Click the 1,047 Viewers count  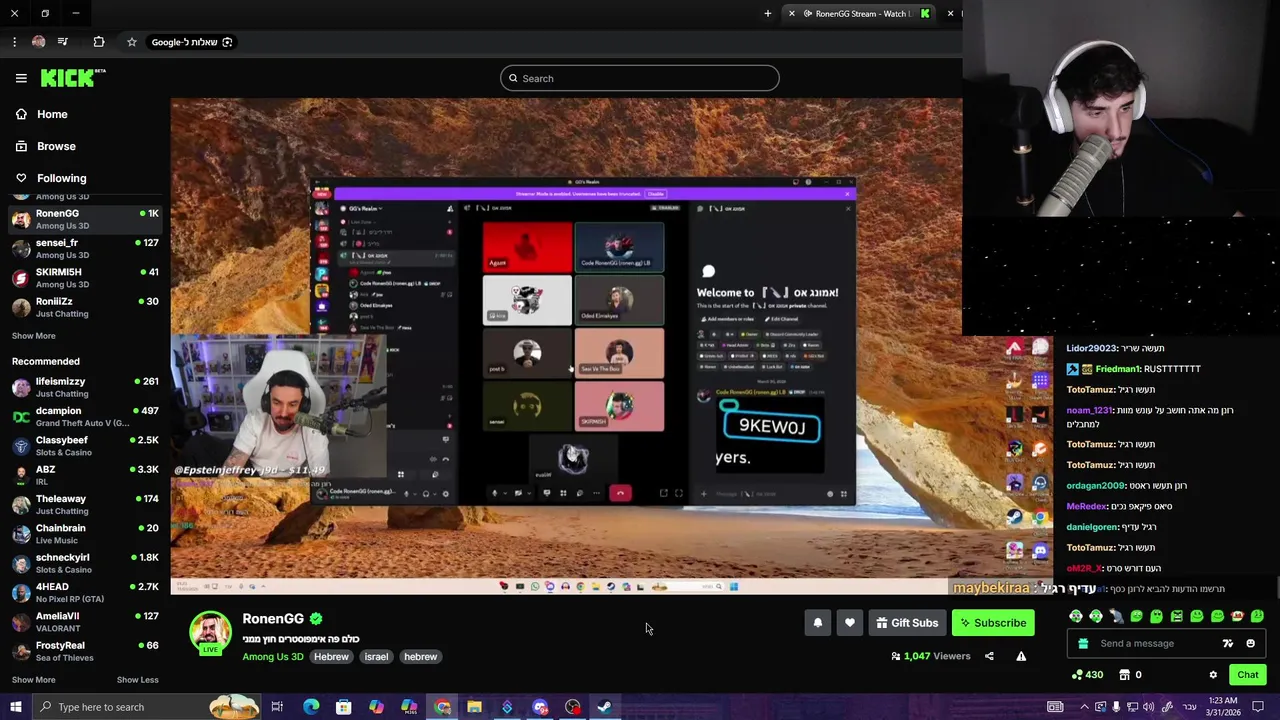tap(930, 656)
